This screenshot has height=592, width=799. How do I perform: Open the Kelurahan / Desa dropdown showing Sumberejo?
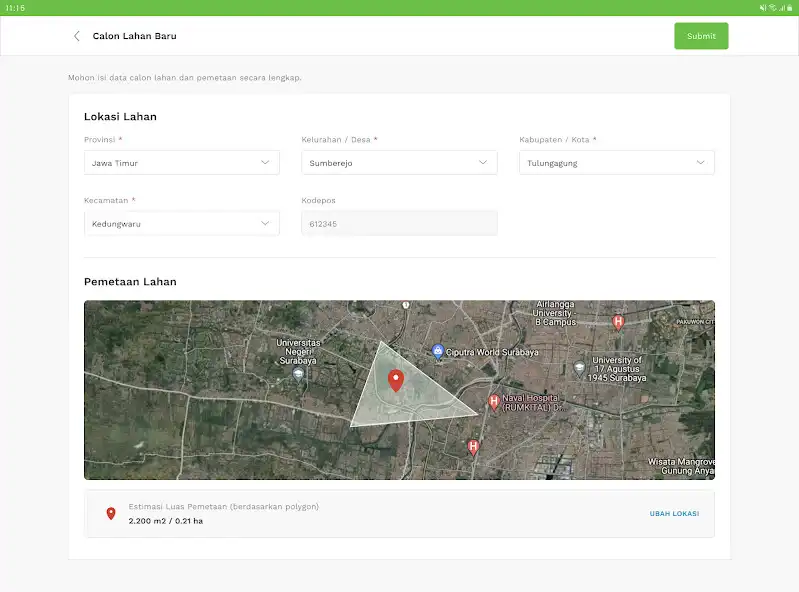pyautogui.click(x=399, y=163)
